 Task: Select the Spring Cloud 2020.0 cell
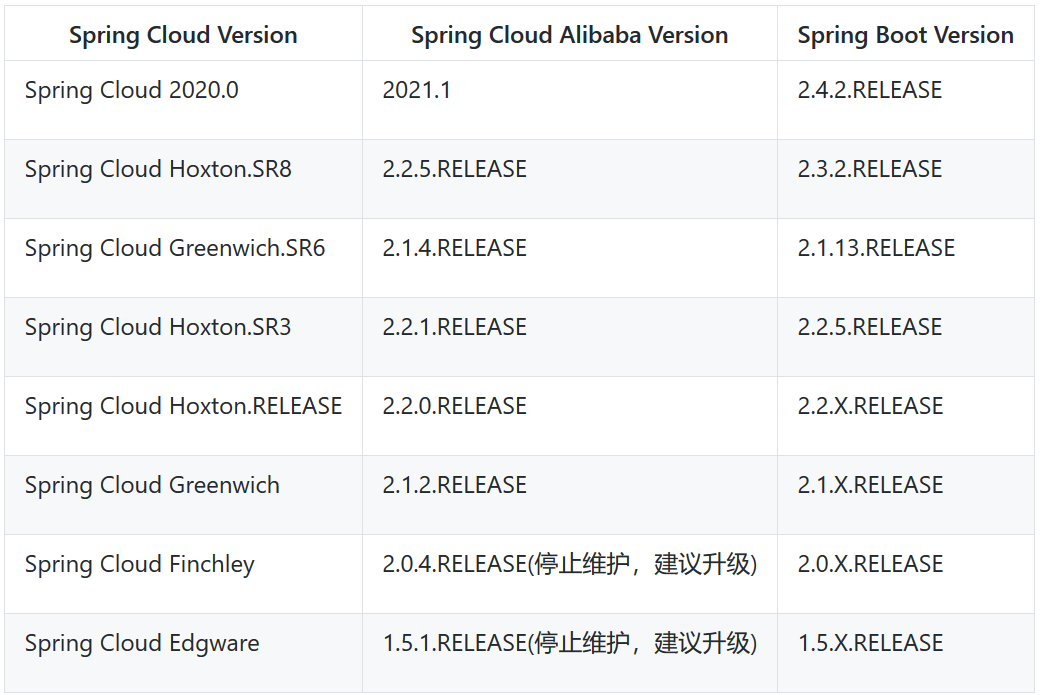(183, 100)
